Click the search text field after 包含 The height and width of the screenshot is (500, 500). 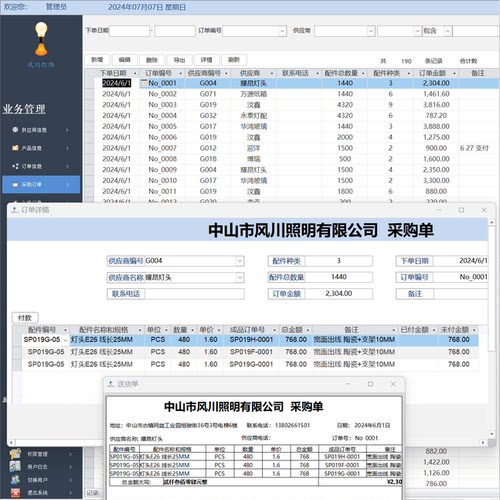476,31
